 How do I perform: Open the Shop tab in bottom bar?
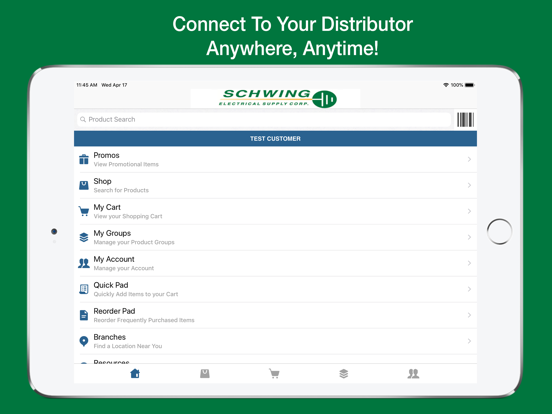click(x=205, y=374)
